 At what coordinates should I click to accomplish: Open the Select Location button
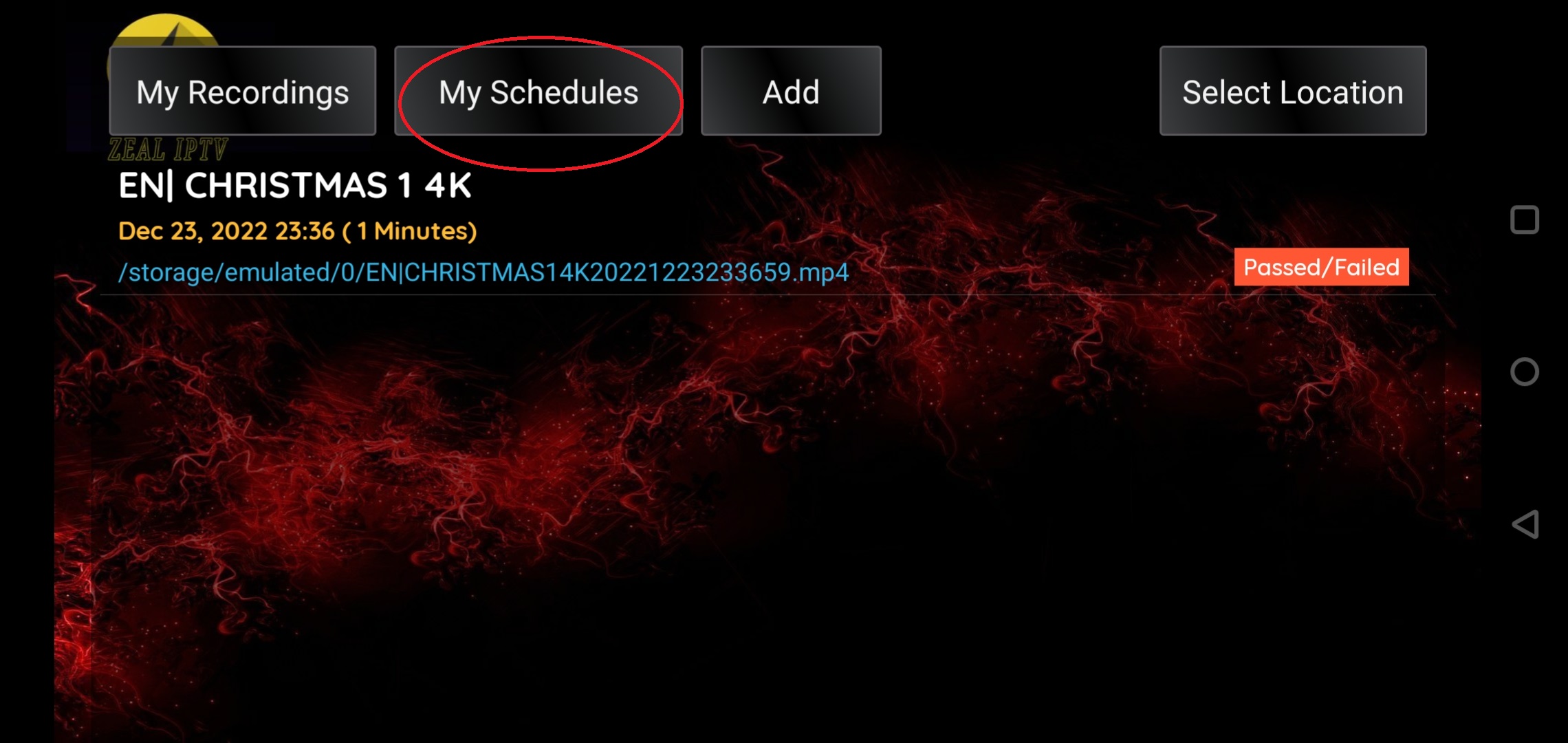(x=1293, y=91)
